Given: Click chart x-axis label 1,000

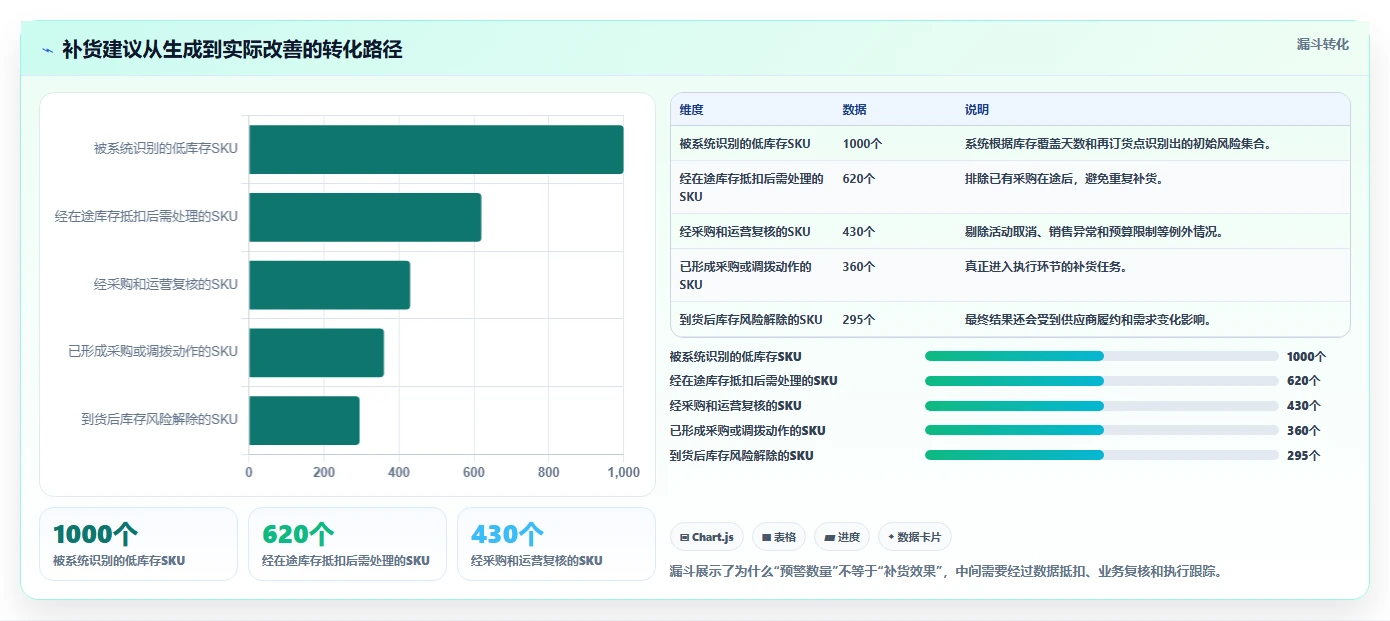Looking at the screenshot, I should pyautogui.click(x=623, y=473).
